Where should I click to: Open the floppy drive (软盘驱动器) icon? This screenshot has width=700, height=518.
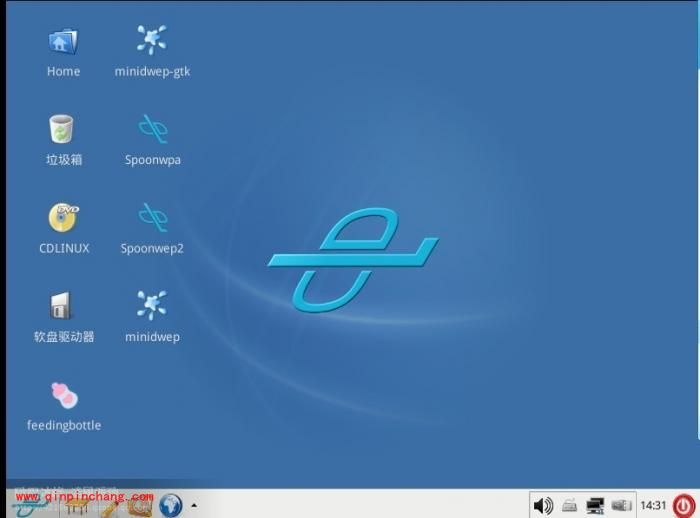61,305
